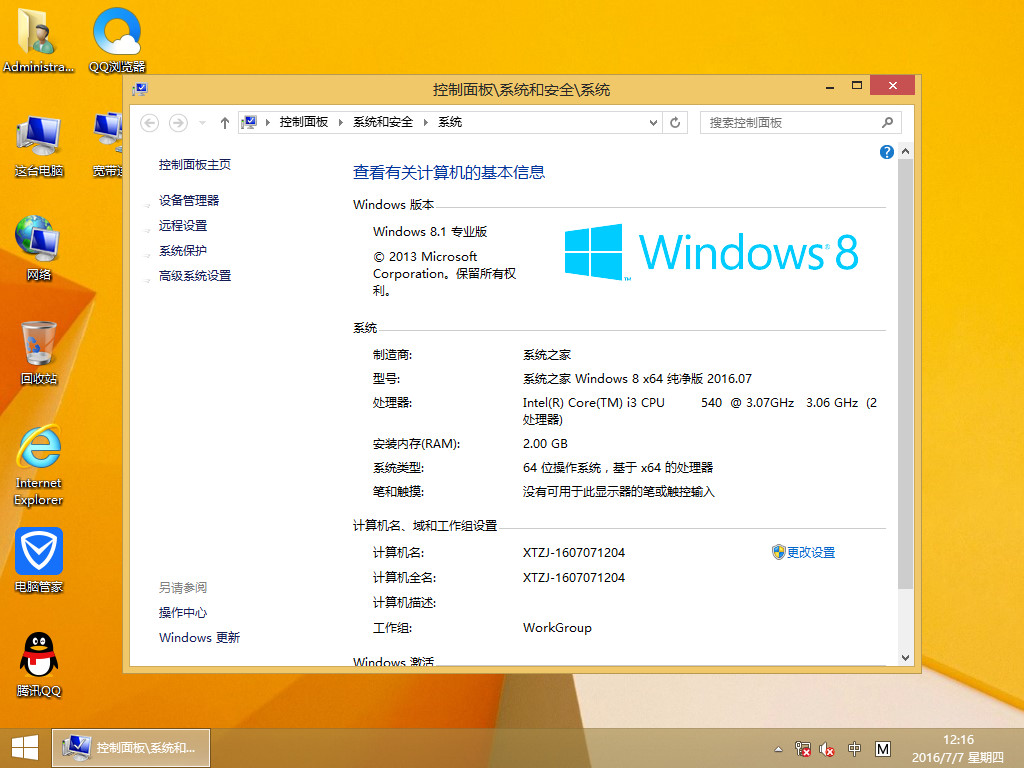Click the muted volume icon in tray
Image resolution: width=1024 pixels, height=768 pixels.
825,748
